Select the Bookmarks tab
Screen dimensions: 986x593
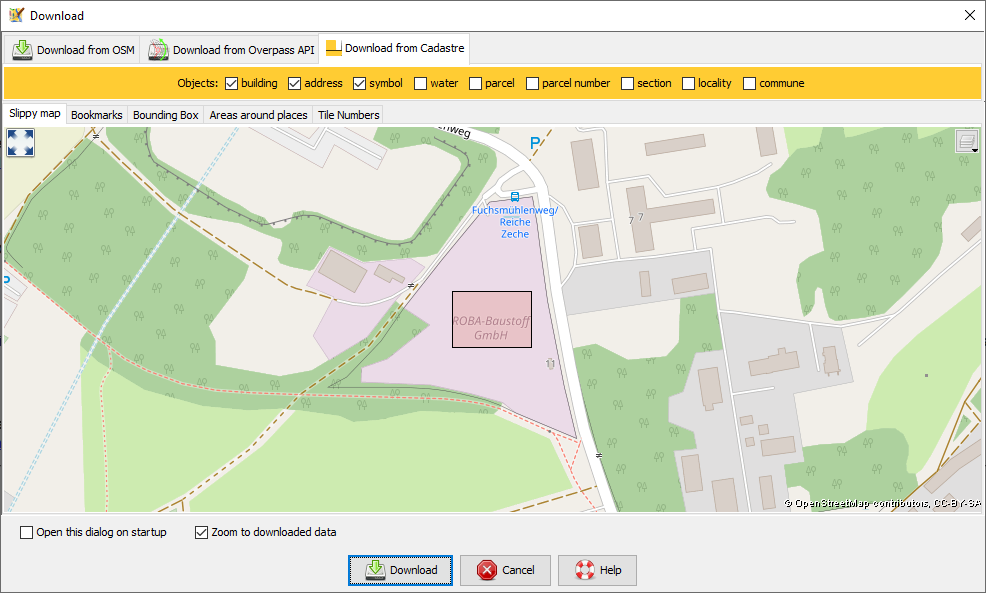coord(97,115)
